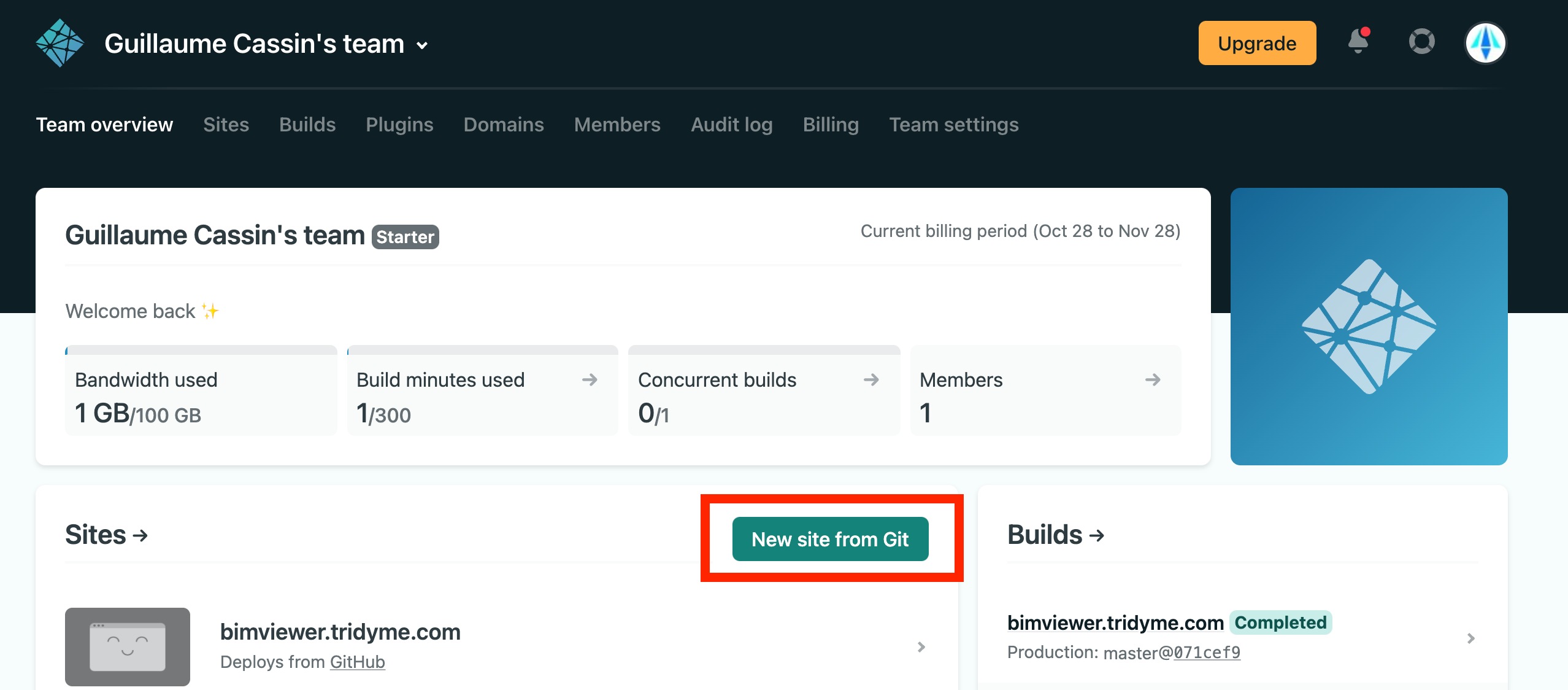Click chevron on bimviewer.tridyme.com build row

(1470, 638)
